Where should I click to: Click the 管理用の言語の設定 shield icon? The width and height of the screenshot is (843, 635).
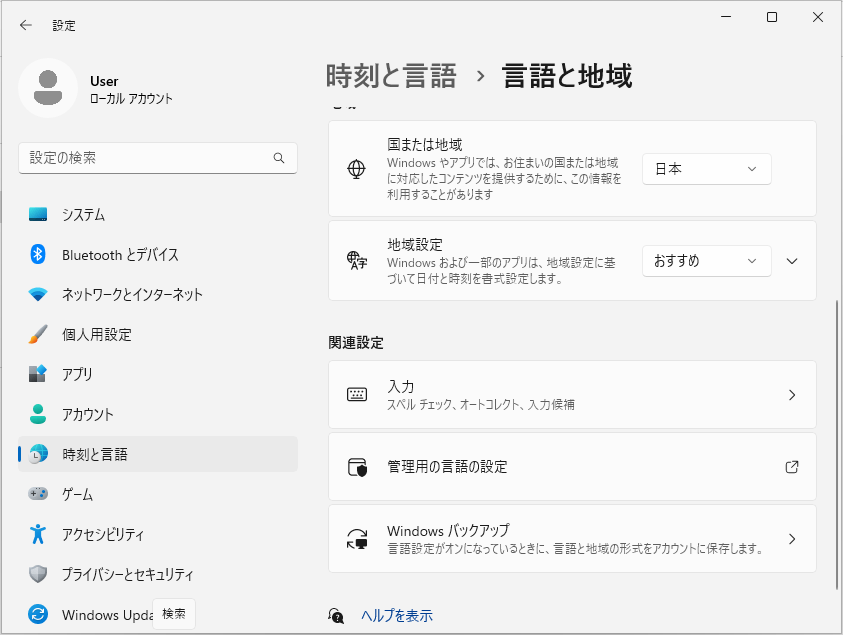[x=356, y=467]
